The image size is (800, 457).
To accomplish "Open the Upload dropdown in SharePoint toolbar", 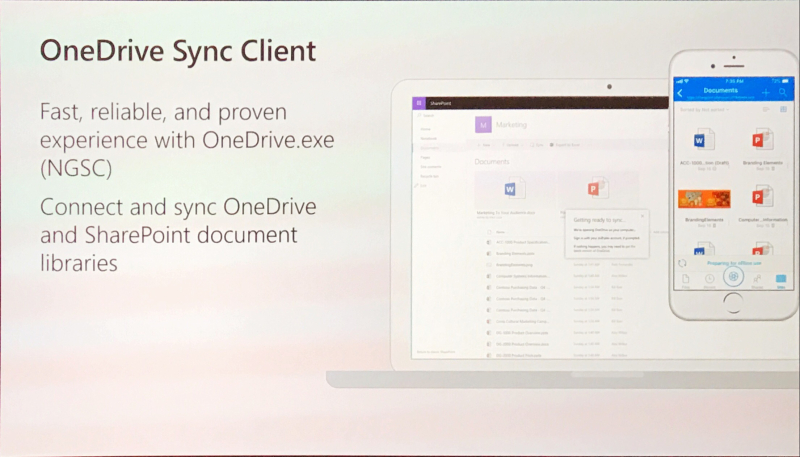I will coord(511,145).
